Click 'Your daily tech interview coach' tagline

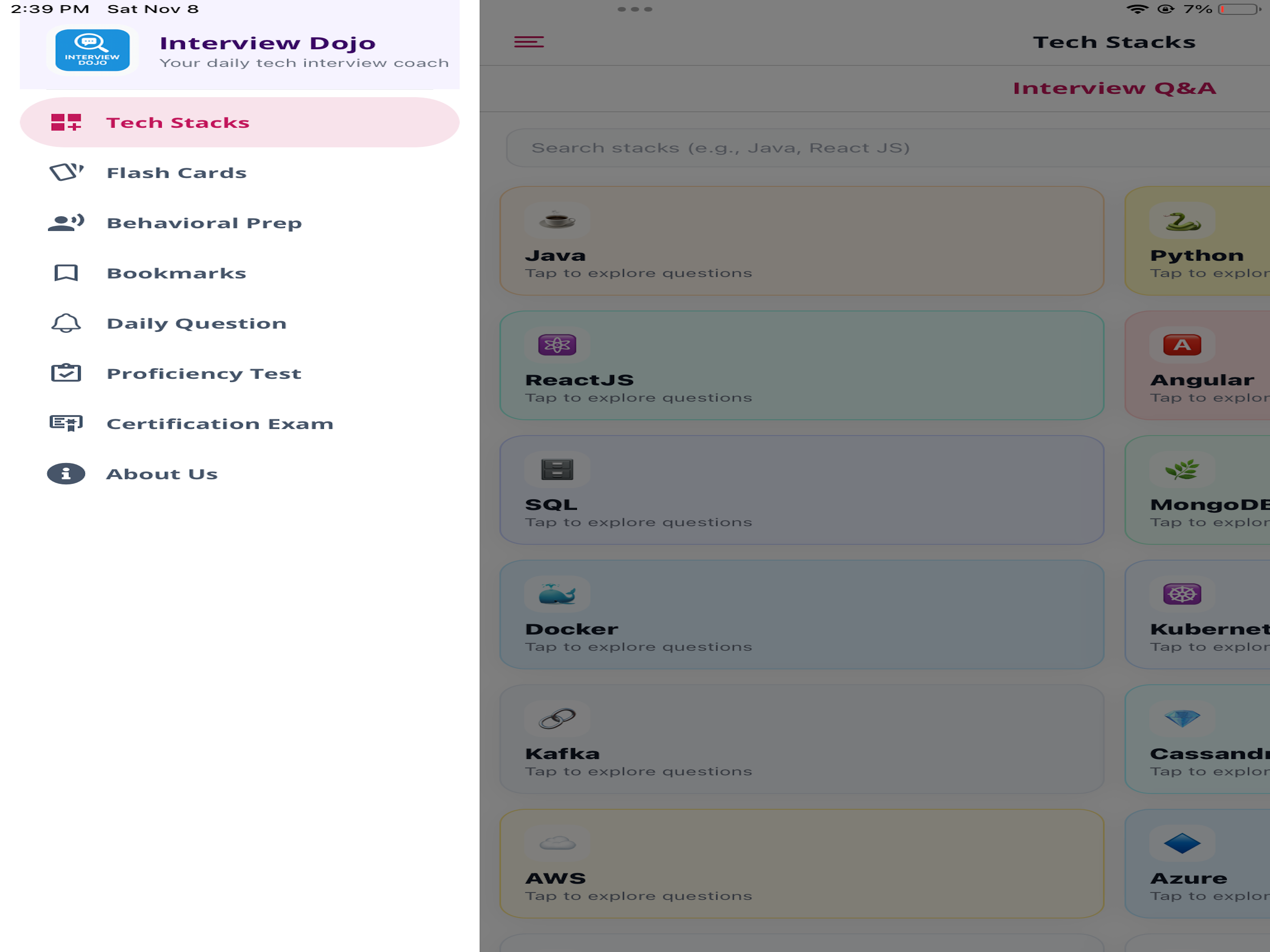[x=304, y=63]
